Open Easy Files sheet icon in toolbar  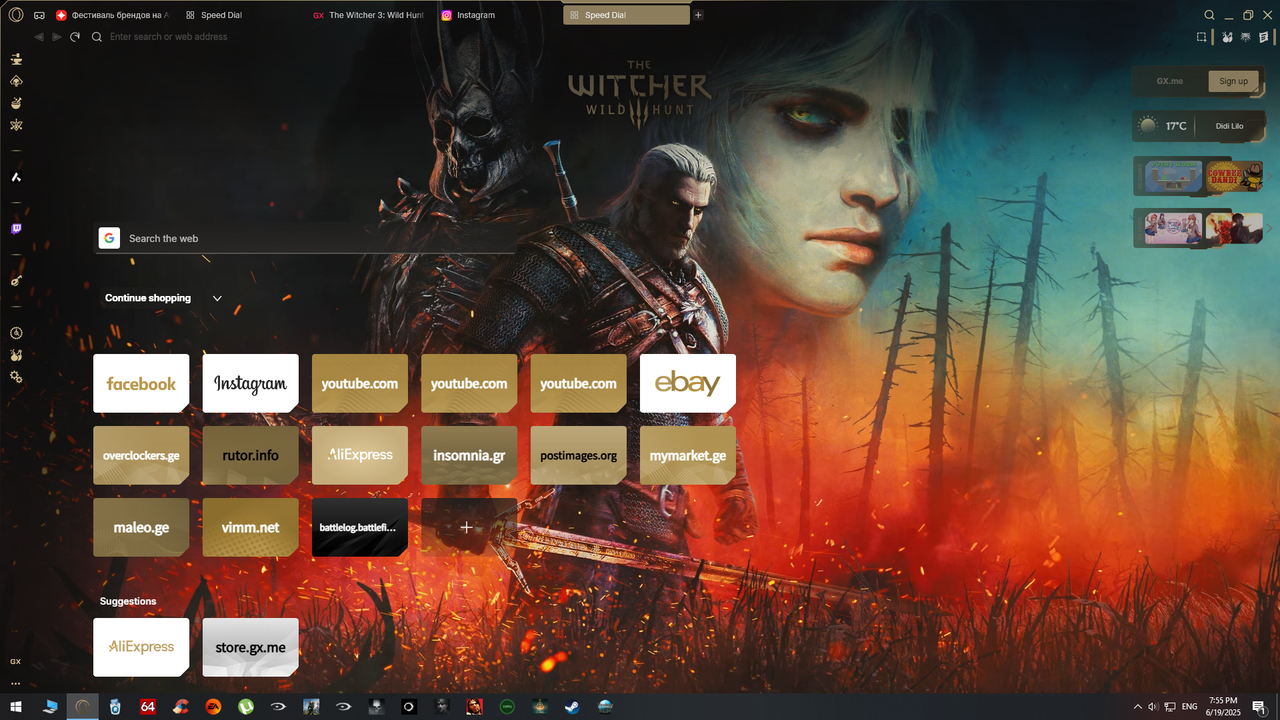click(x=1263, y=37)
